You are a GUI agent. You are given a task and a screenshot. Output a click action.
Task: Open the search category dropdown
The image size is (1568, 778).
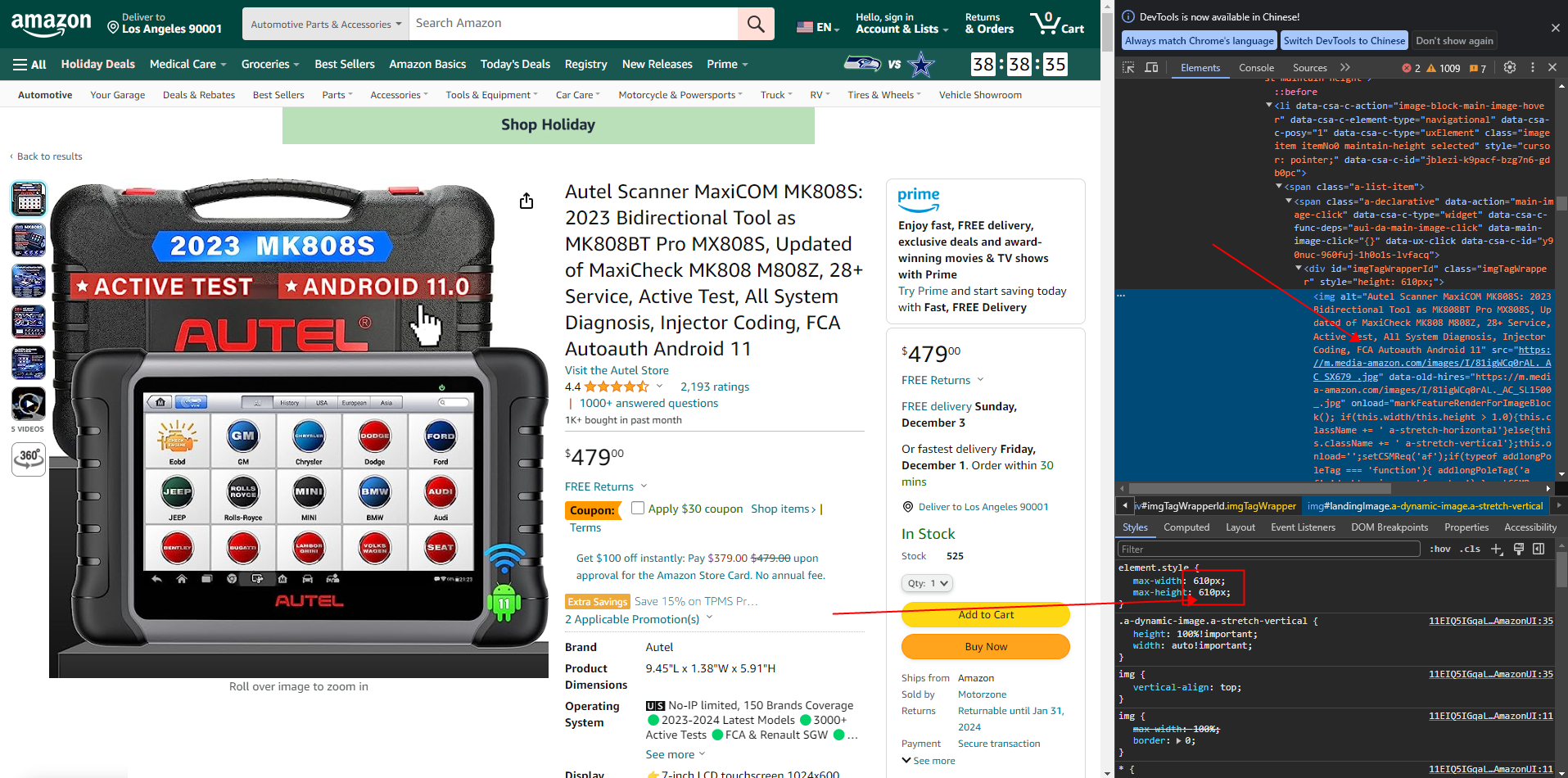coord(326,24)
